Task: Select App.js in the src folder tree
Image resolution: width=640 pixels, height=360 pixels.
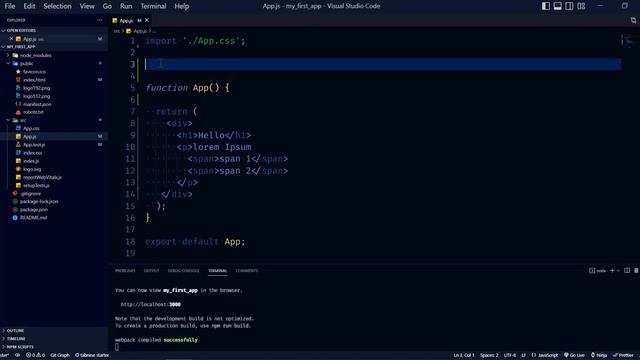Action: pyautogui.click(x=29, y=136)
